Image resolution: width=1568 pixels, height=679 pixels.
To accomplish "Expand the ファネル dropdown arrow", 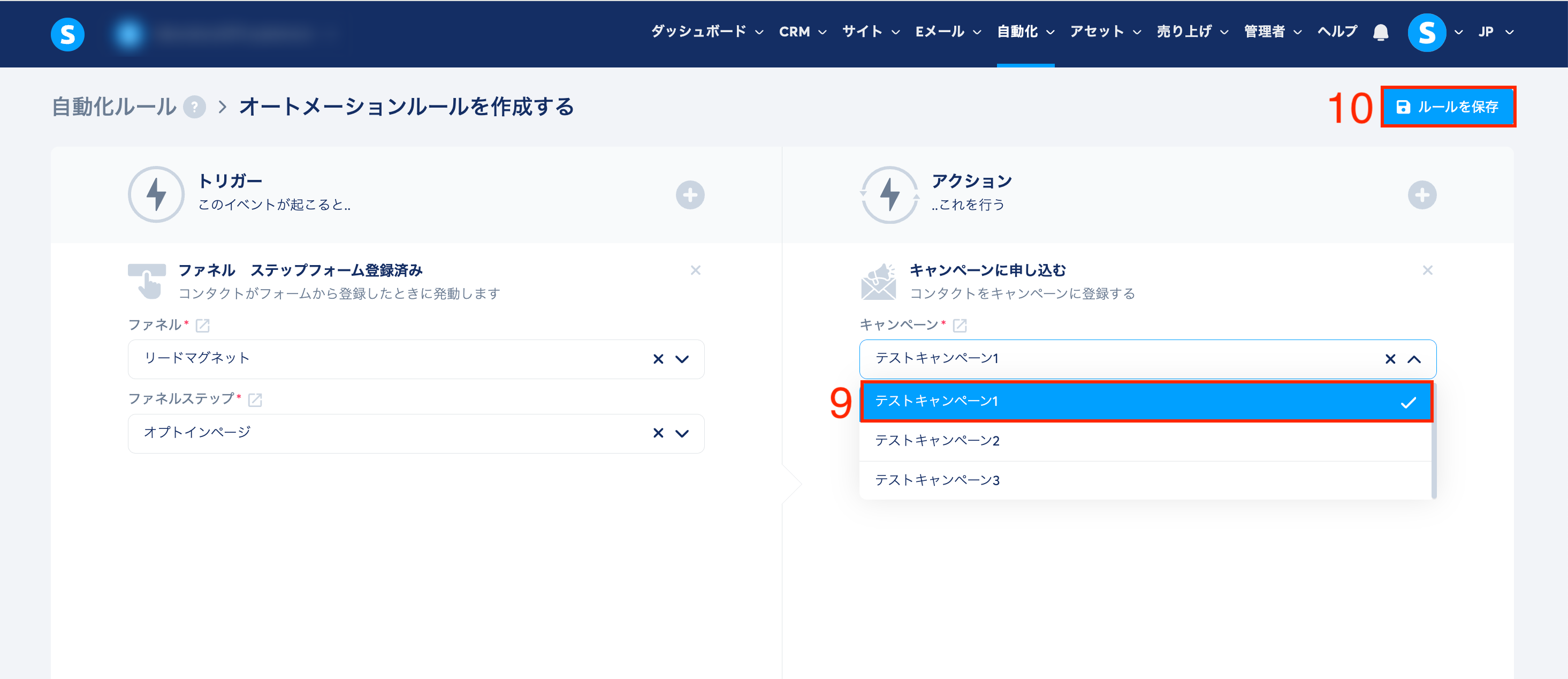I will pyautogui.click(x=682, y=359).
